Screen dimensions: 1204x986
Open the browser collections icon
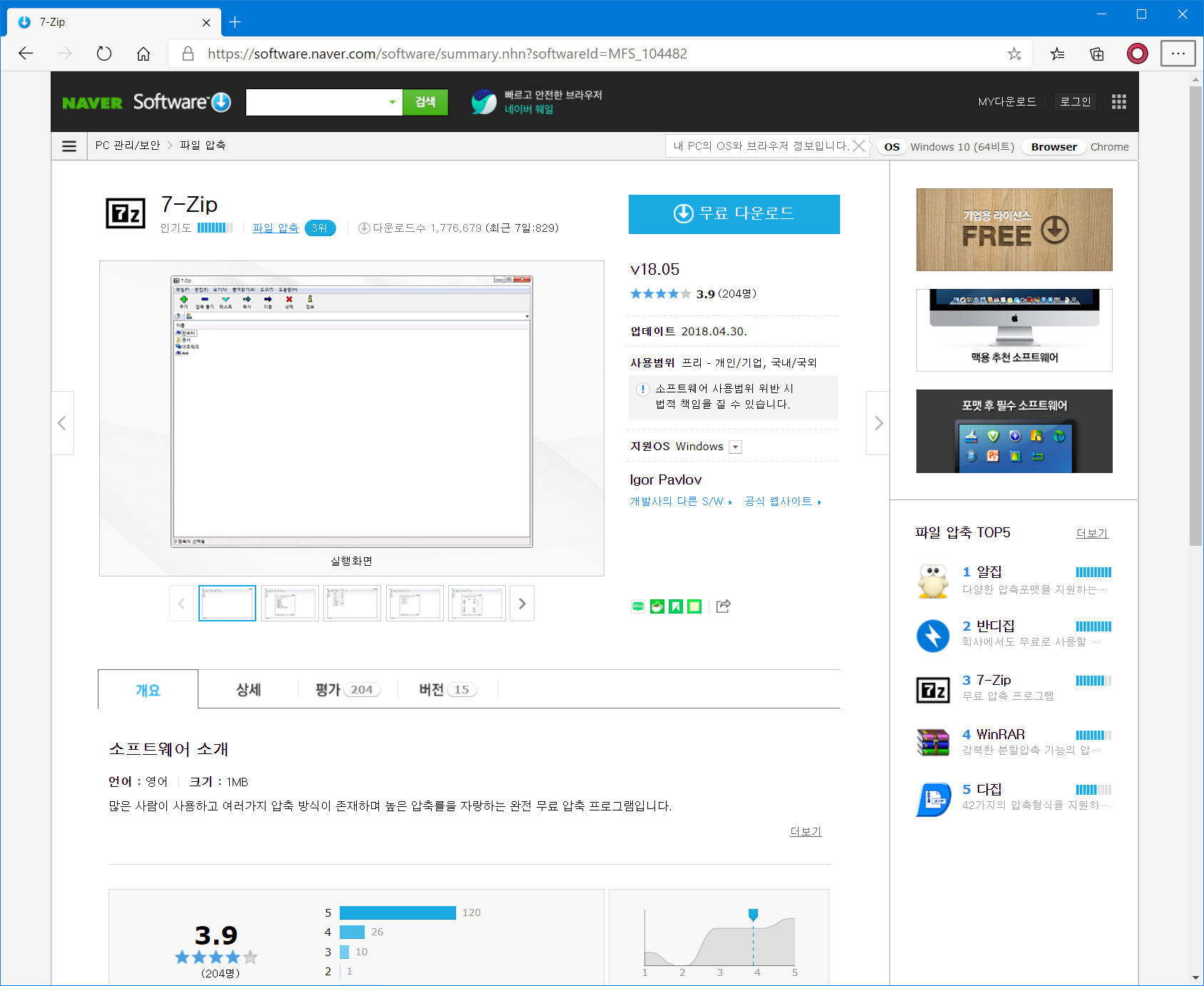pos(1097,54)
